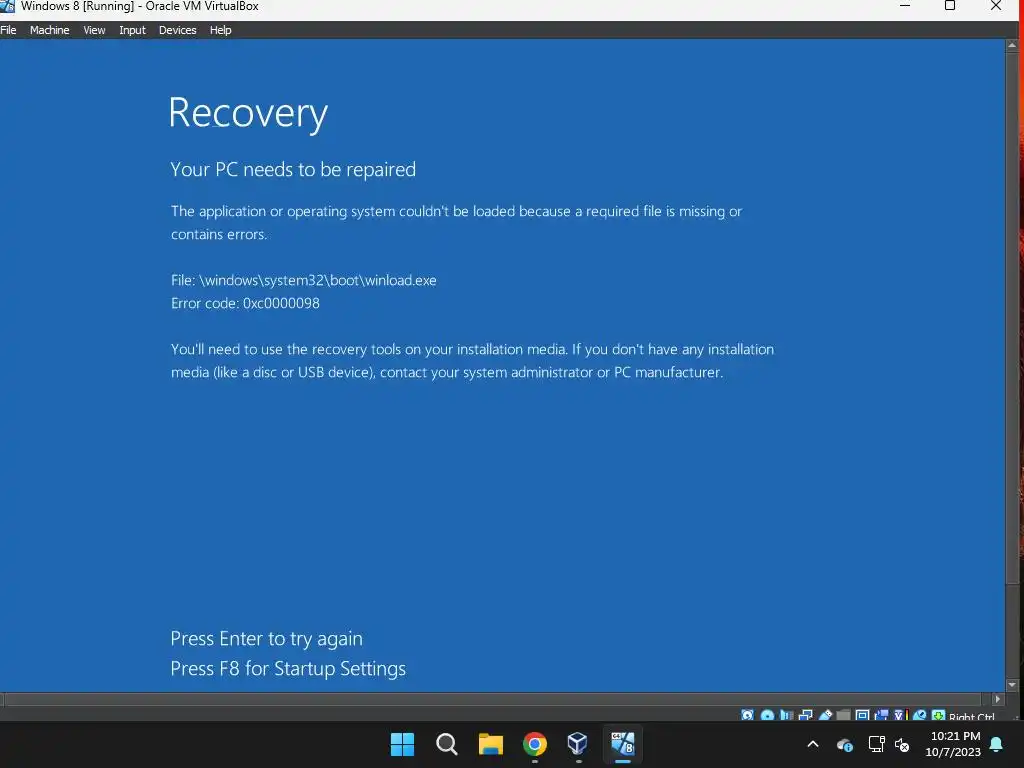Close the Windows 8 VM window

(996, 6)
